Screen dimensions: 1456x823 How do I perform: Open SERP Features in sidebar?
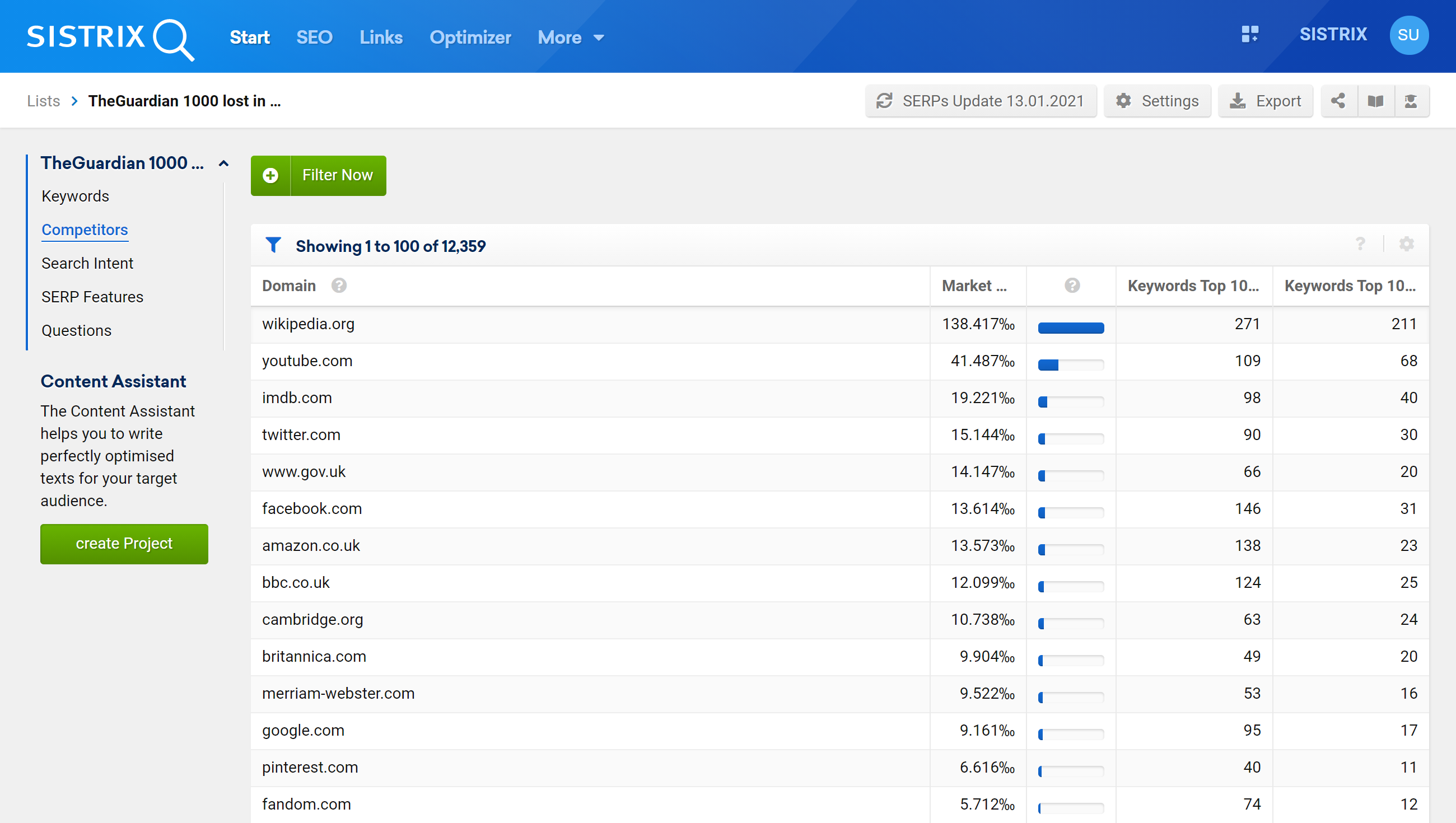[x=93, y=297]
